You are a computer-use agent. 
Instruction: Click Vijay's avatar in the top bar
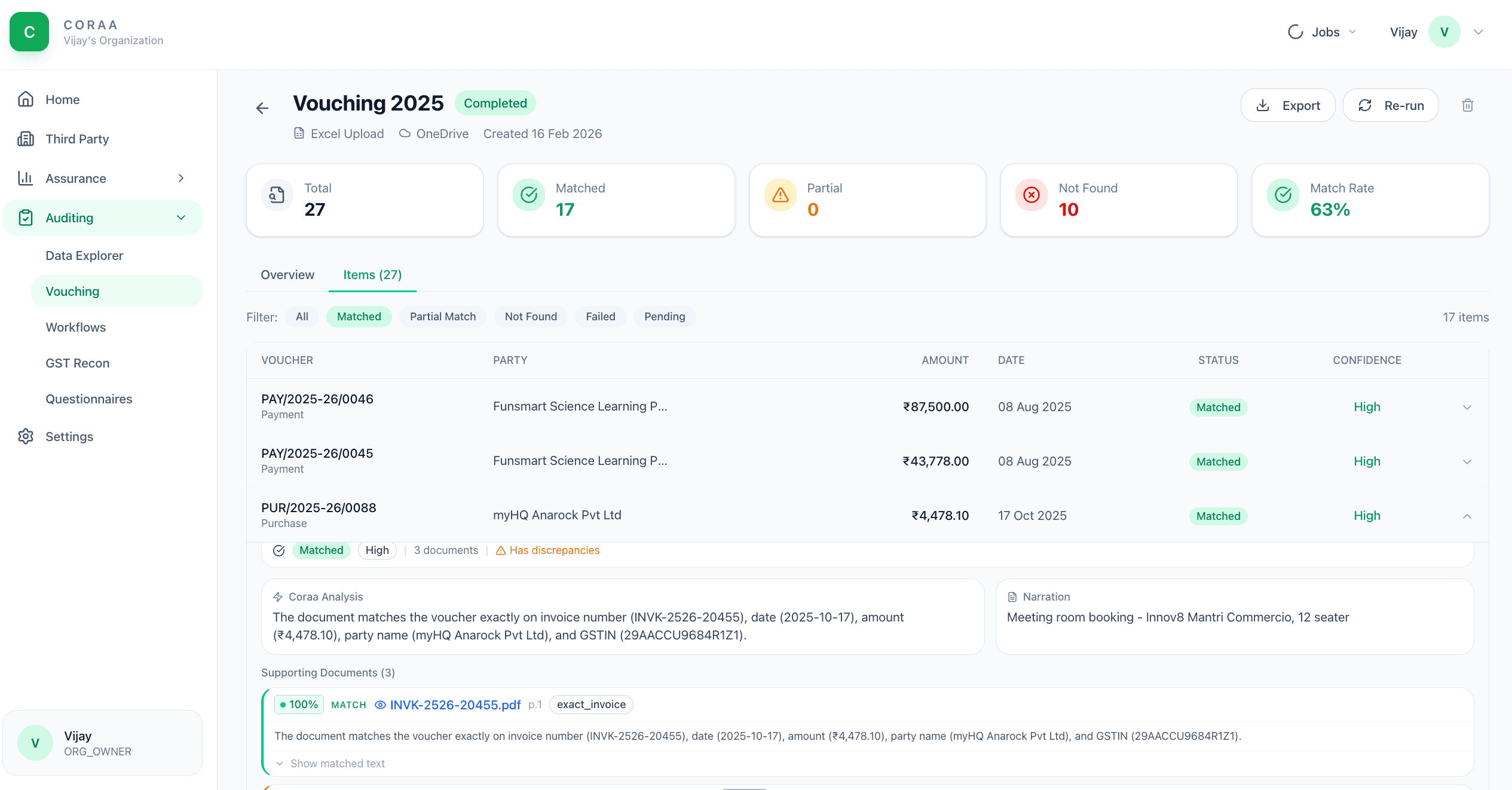tap(1444, 32)
